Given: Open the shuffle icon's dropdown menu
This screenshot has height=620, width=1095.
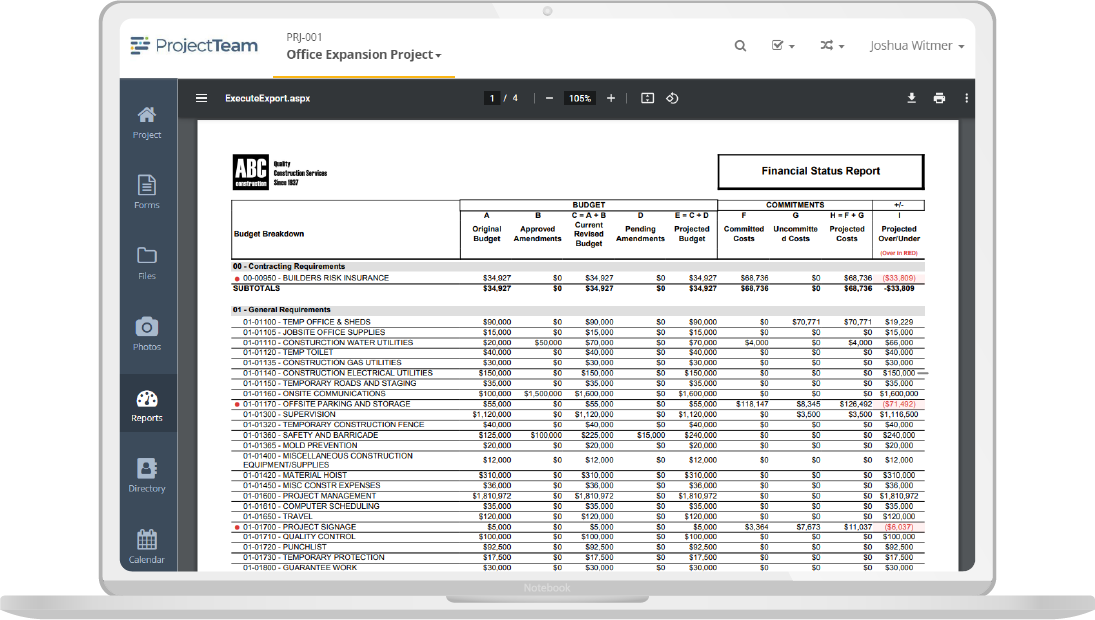Looking at the screenshot, I should pyautogui.click(x=832, y=46).
